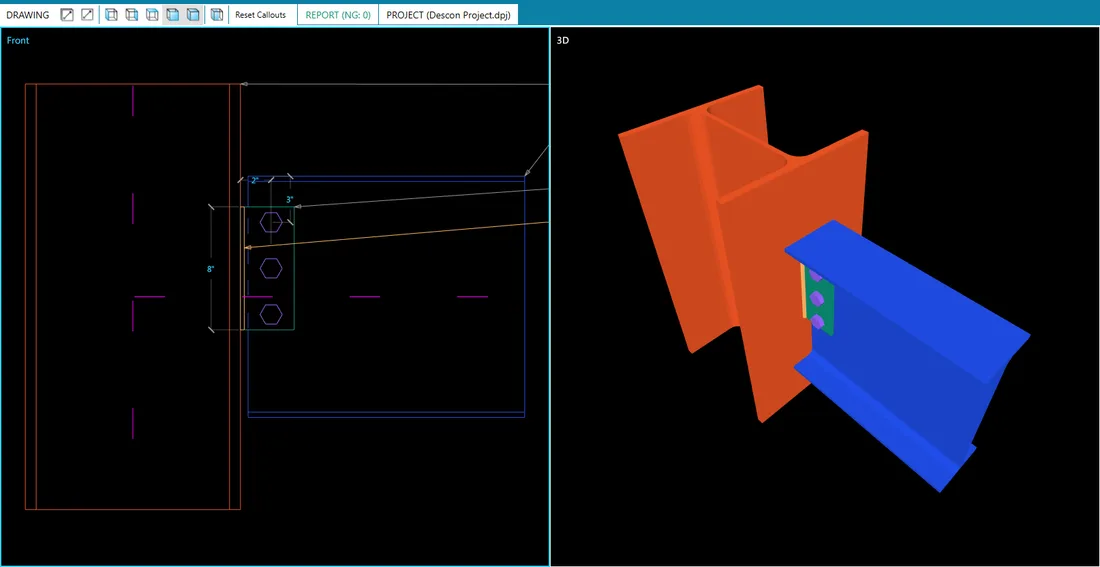The image size is (1100, 567).
Task: Toggle the fifth cube view icon
Action: [x=193, y=15]
